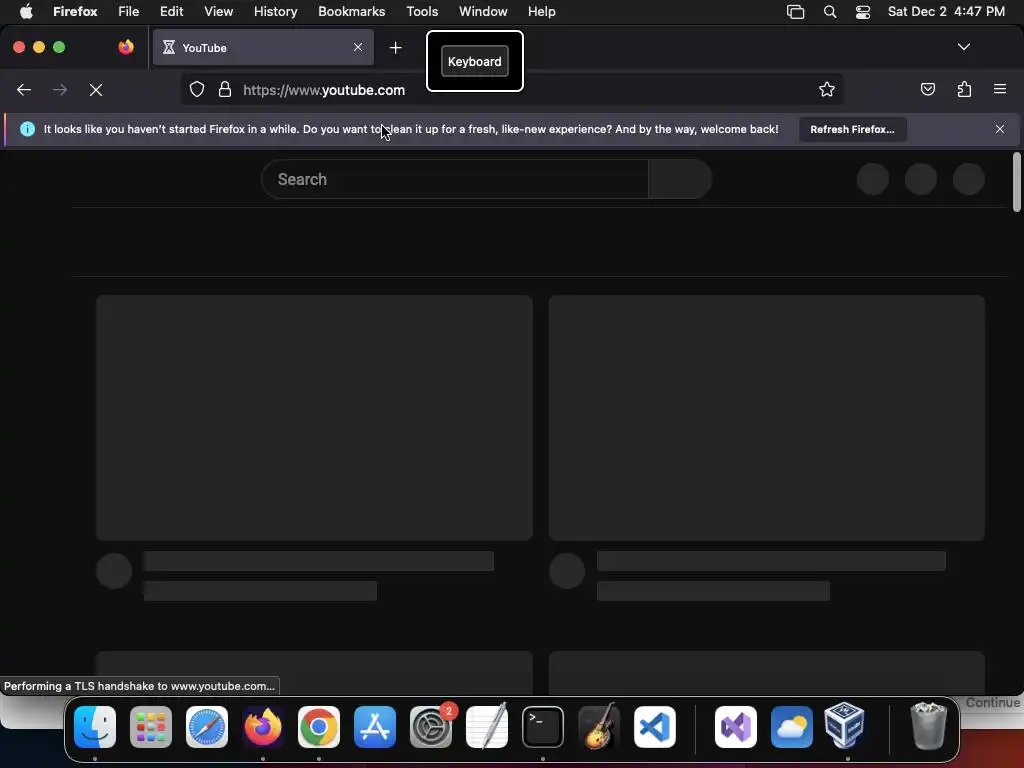
Task: Click the Refresh Firefox... button
Action: 852,129
